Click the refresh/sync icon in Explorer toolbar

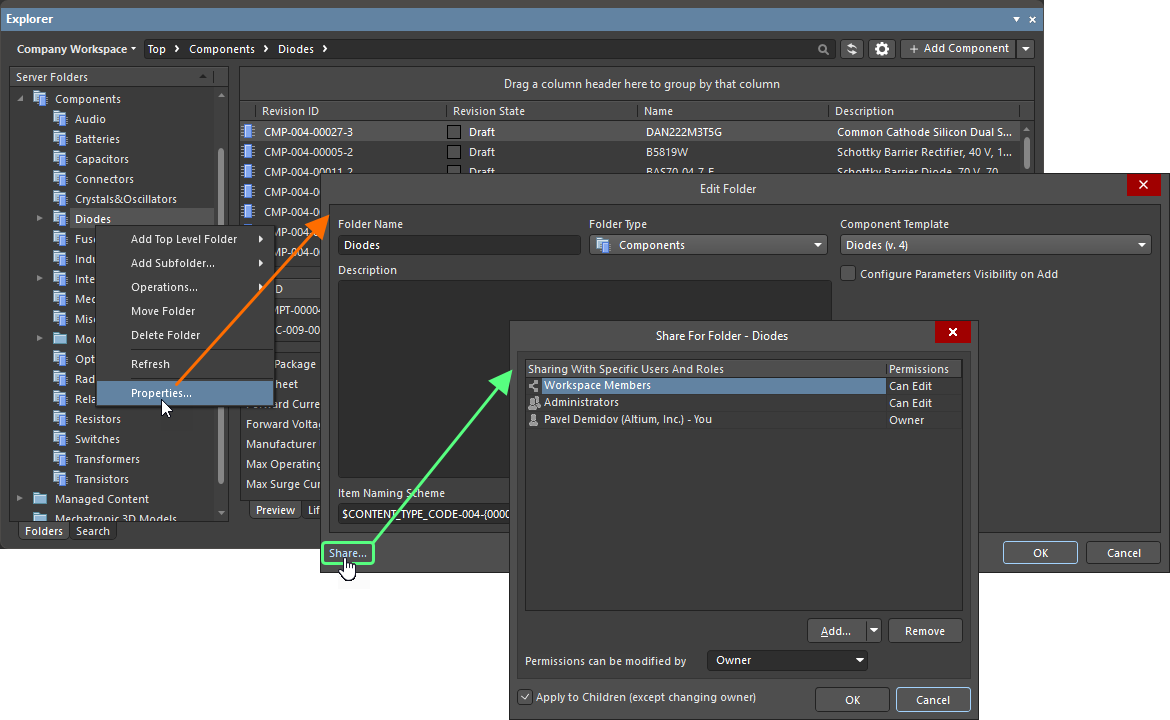[x=851, y=49]
